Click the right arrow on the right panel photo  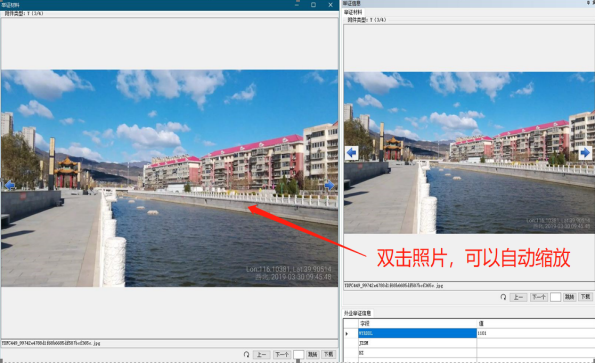coord(585,153)
